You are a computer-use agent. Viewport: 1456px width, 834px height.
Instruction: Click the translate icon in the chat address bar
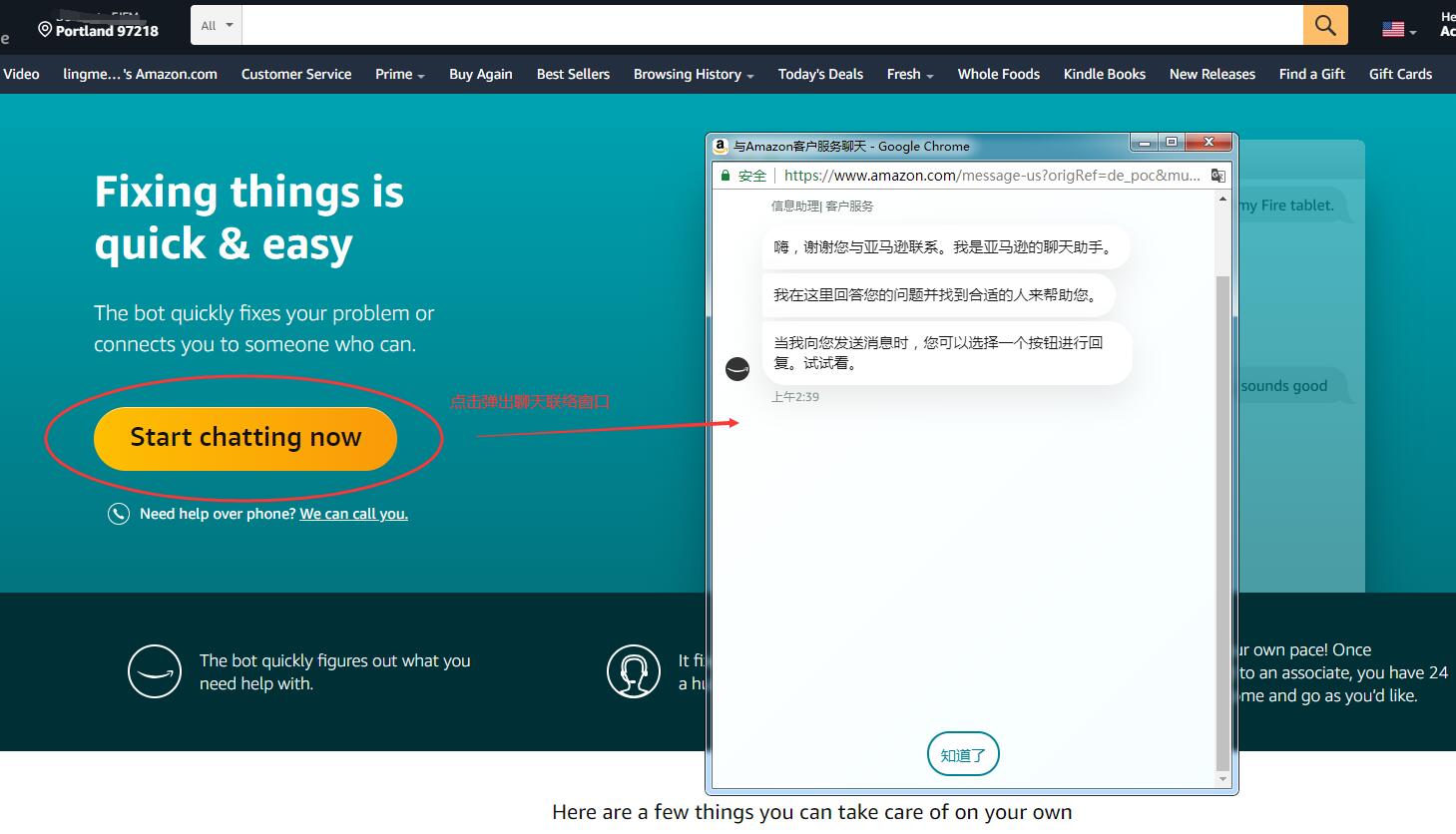[x=1218, y=175]
